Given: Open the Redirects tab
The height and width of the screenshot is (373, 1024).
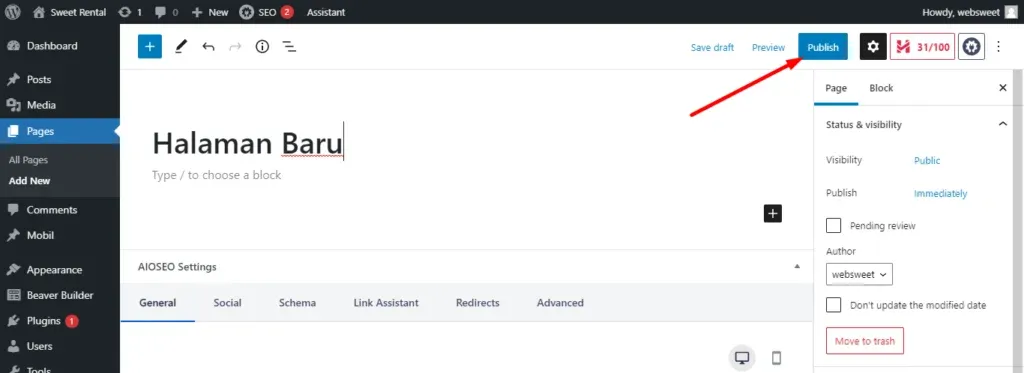Looking at the screenshot, I should [x=477, y=302].
